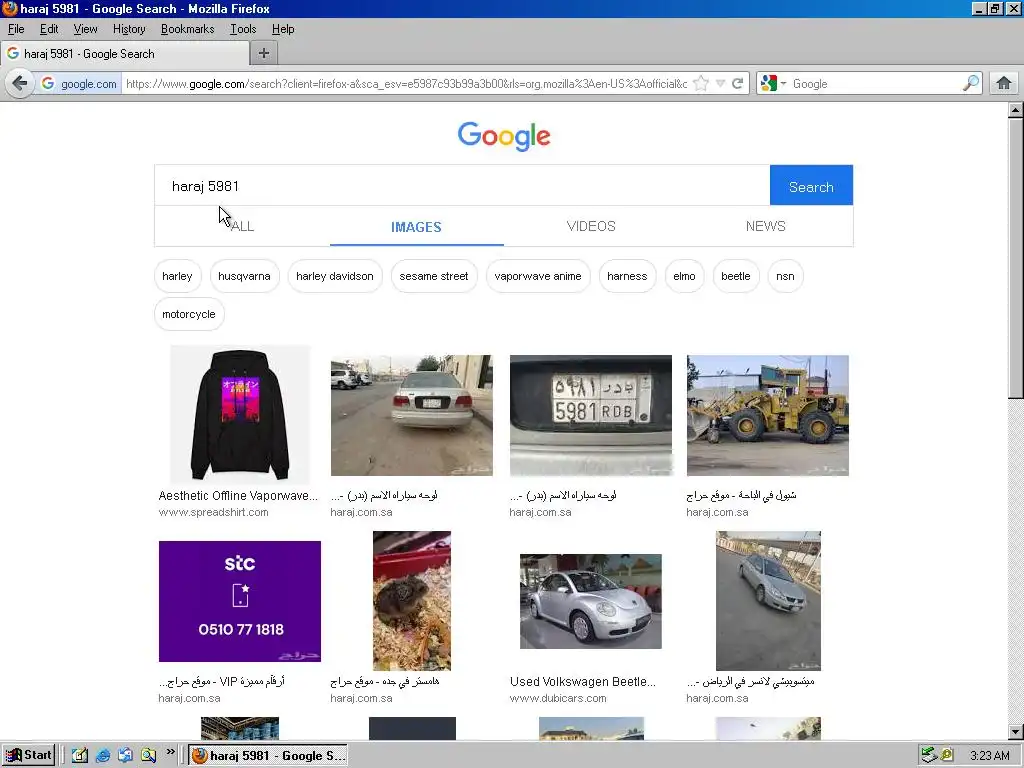Screen dimensions: 1024x768
Task: Click the Firefox taskbar window button
Action: click(x=268, y=756)
